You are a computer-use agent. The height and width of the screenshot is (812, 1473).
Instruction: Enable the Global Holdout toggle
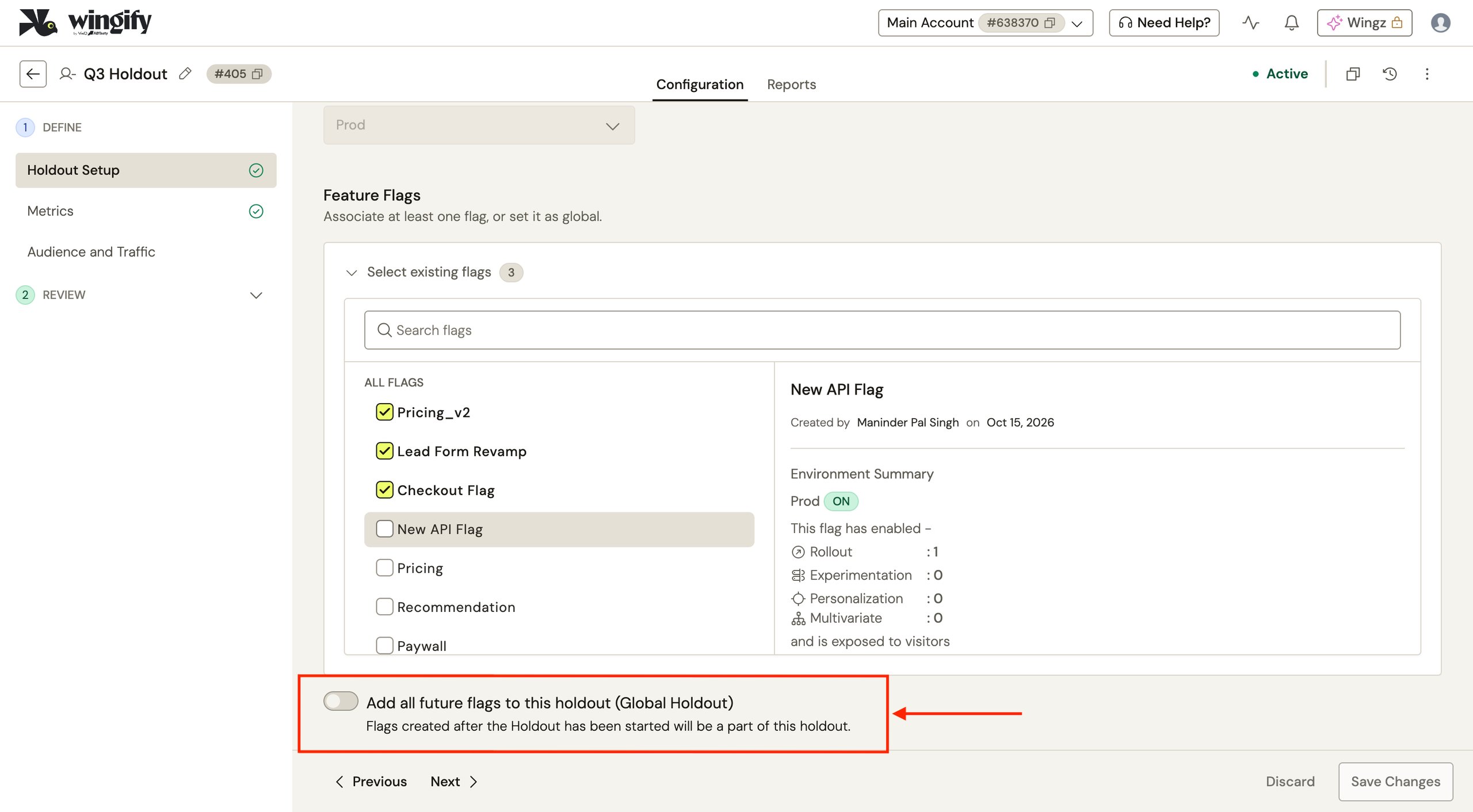click(x=341, y=701)
